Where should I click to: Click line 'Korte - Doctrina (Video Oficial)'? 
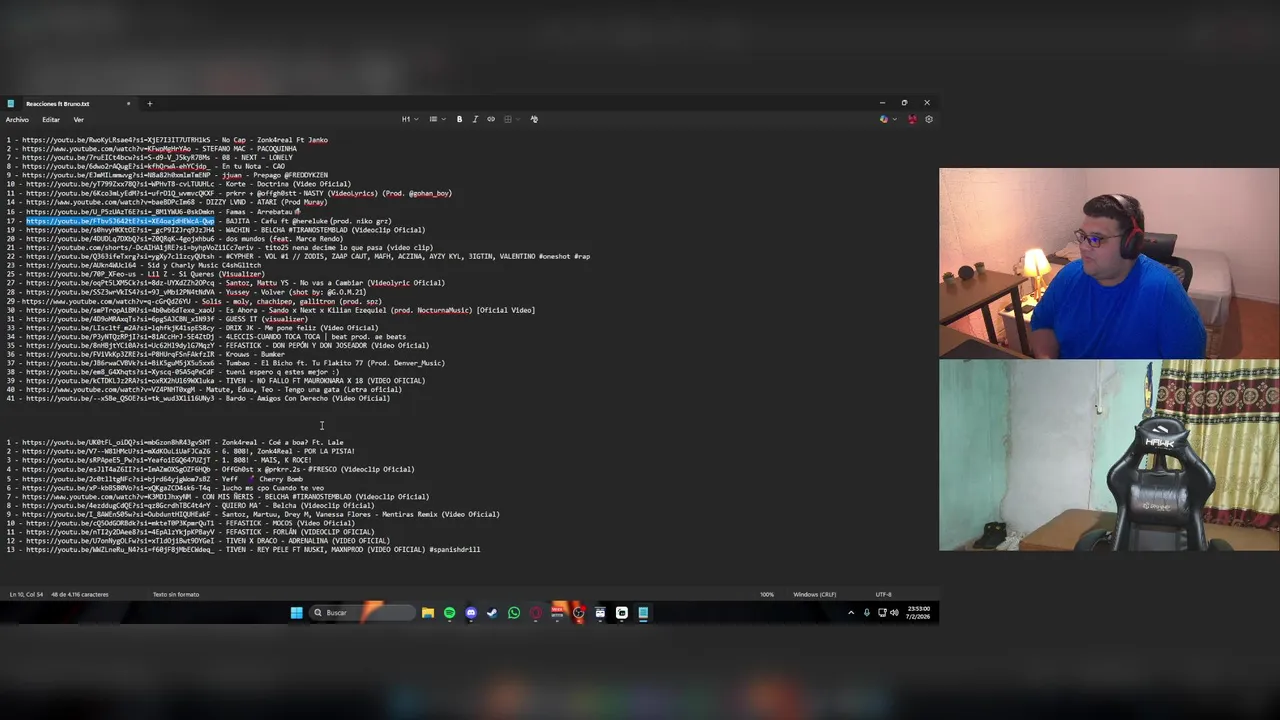tap(288, 184)
